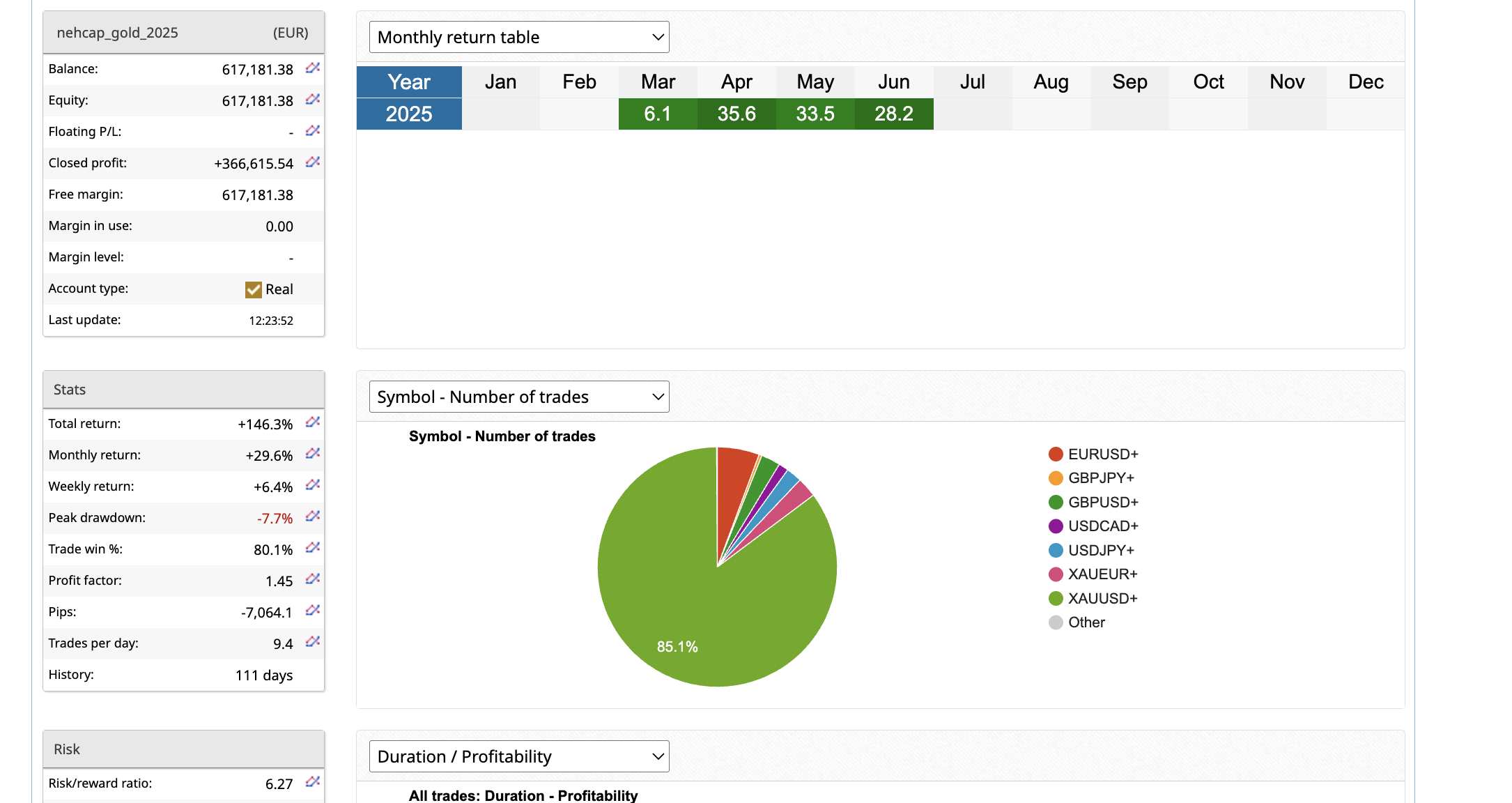Open Peak drawdown chart icon
1512x803 pixels.
coord(312,517)
